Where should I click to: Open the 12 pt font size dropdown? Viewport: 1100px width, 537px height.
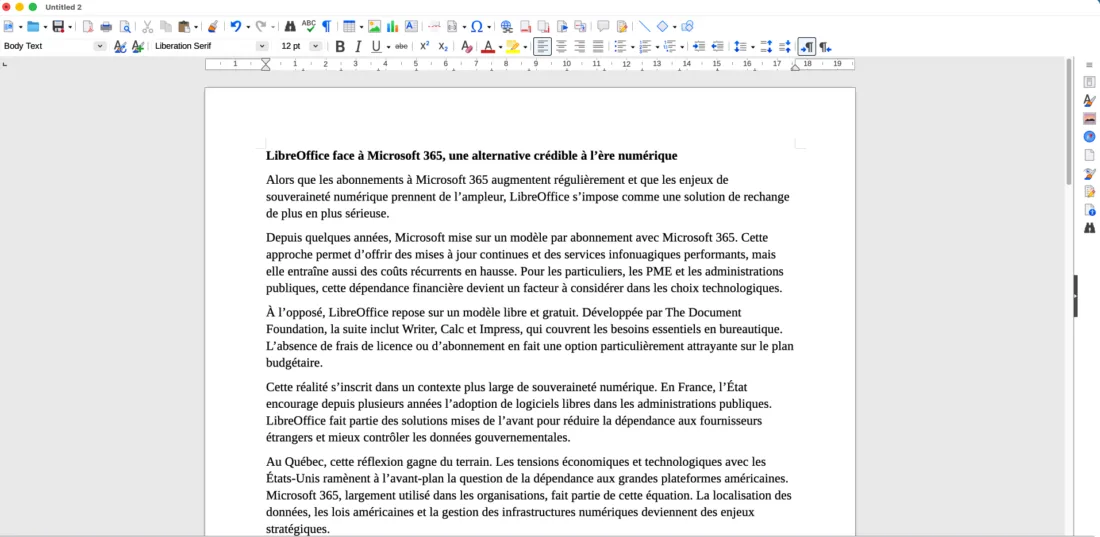click(316, 46)
